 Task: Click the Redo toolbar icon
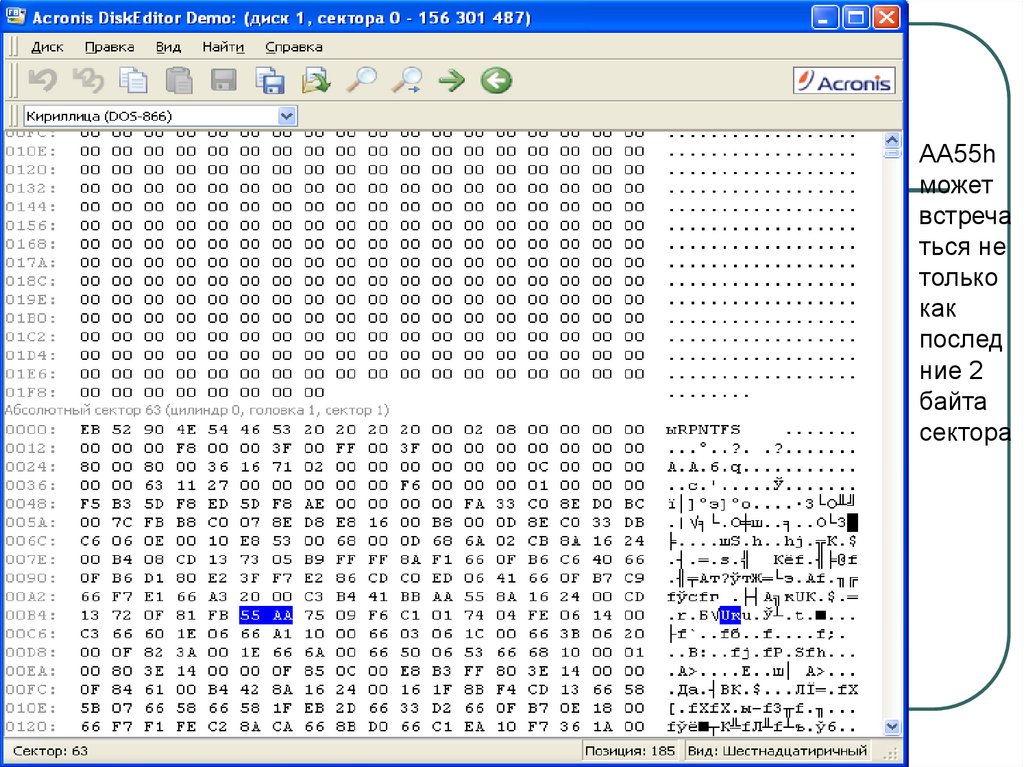coord(88,81)
